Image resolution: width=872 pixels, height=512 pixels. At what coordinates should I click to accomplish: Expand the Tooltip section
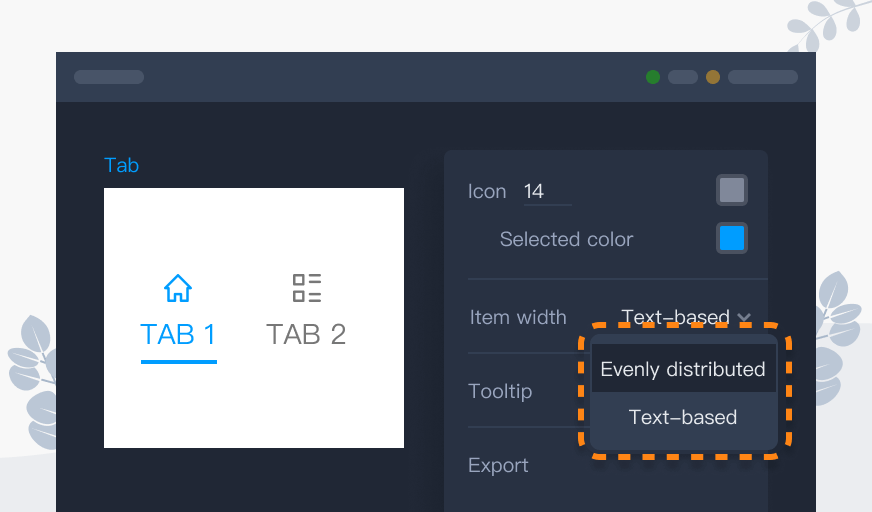coord(500,391)
